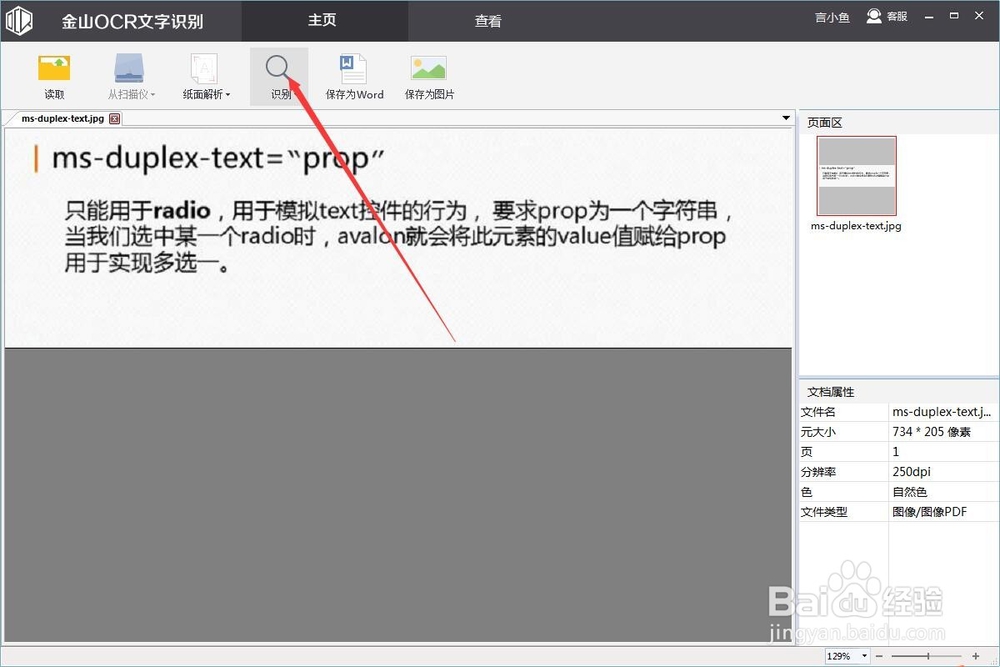This screenshot has width=1000, height=667.
Task: Click the 纸面解析 paper analysis icon
Action: [x=203, y=68]
